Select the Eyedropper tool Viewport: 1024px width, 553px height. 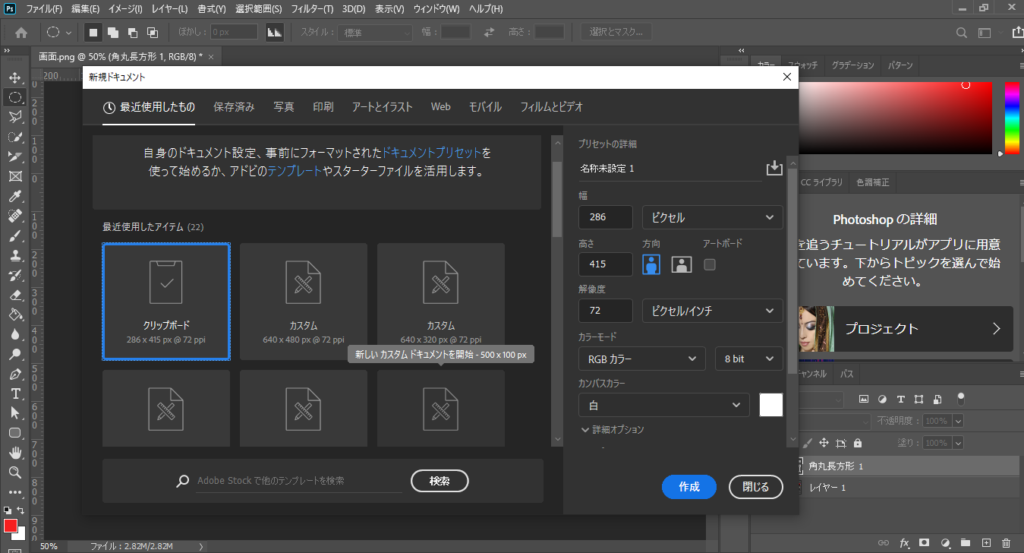[x=15, y=196]
